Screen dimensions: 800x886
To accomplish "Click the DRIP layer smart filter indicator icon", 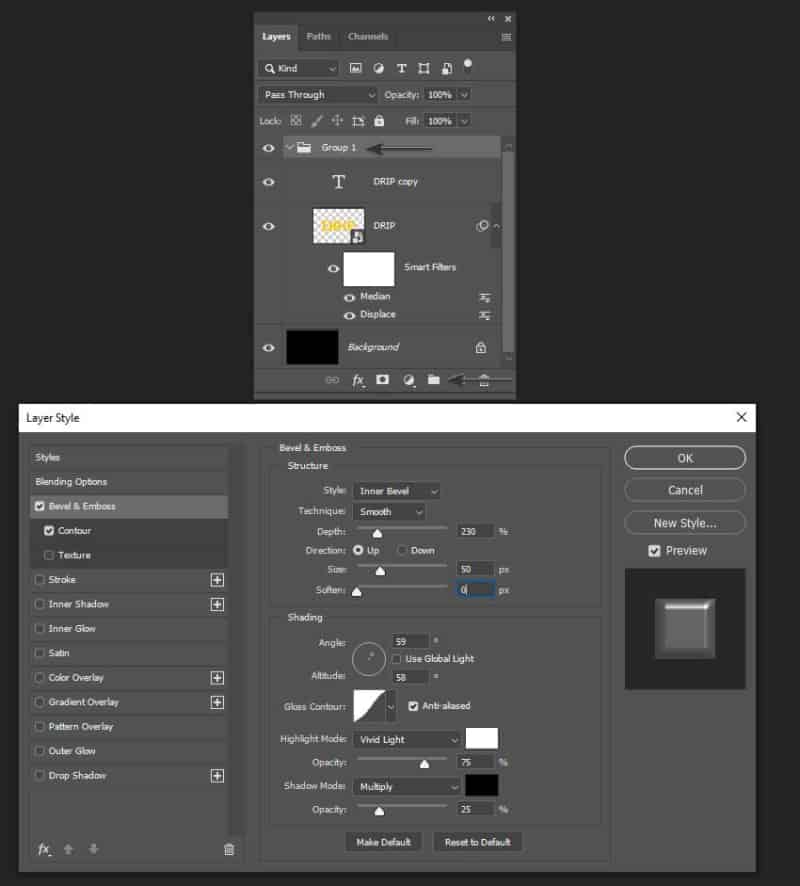I will pyautogui.click(x=482, y=226).
